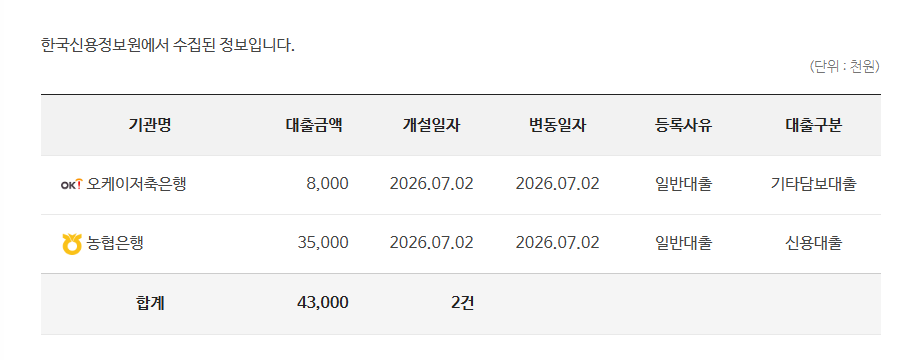Click the 대출금액 column header
The image size is (923, 360).
pos(314,125)
